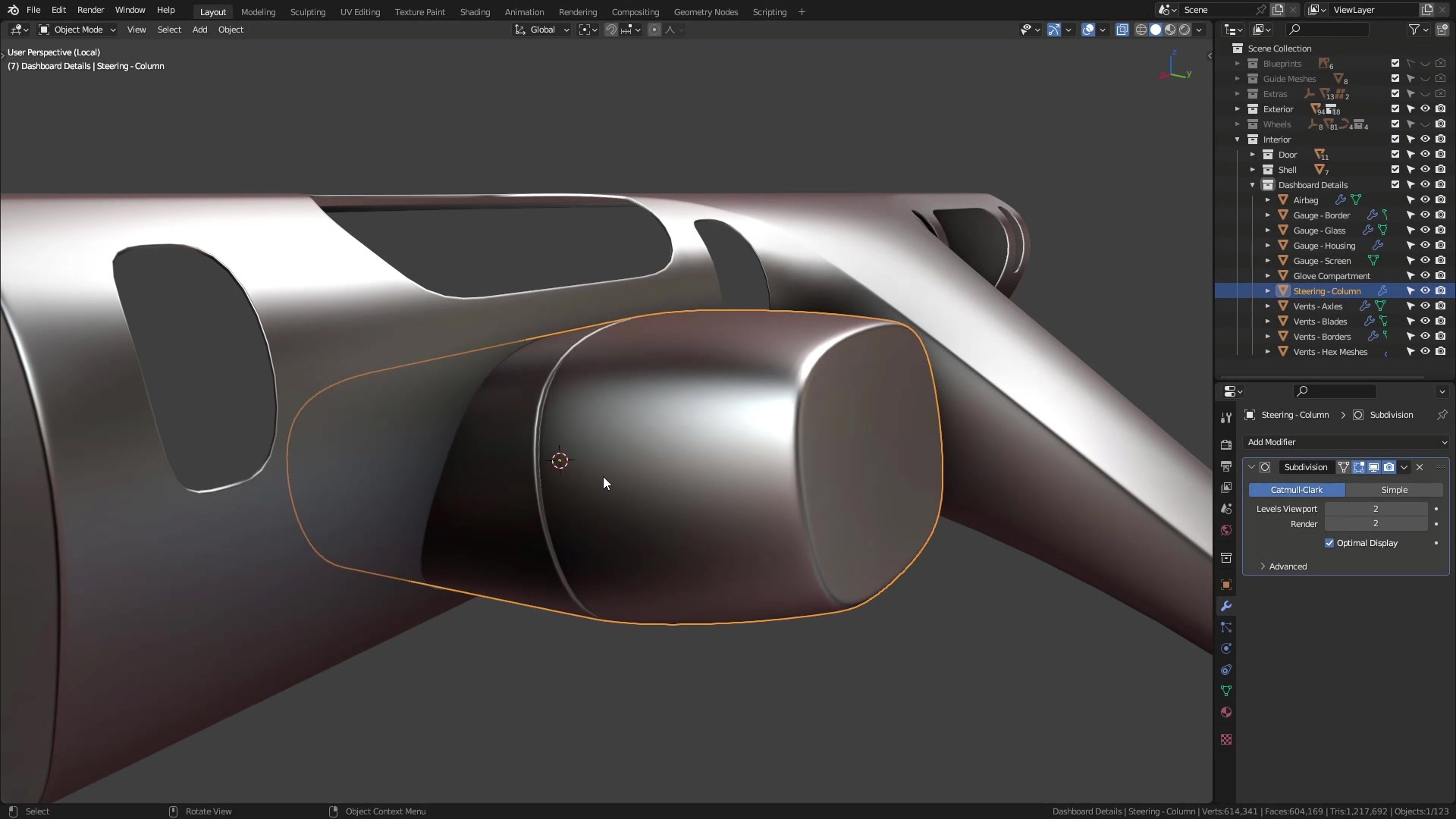The image size is (1456, 819).
Task: Open the Collection properties tab
Action: coord(1226,558)
